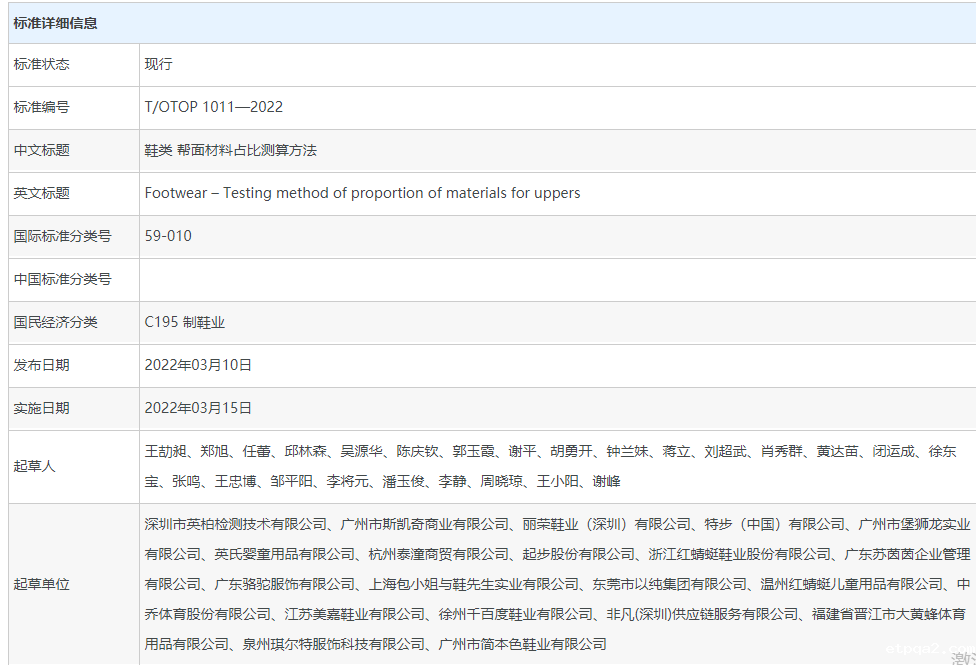Click the 中国标准分类号 row label
976x665 pixels.
(x=62, y=279)
